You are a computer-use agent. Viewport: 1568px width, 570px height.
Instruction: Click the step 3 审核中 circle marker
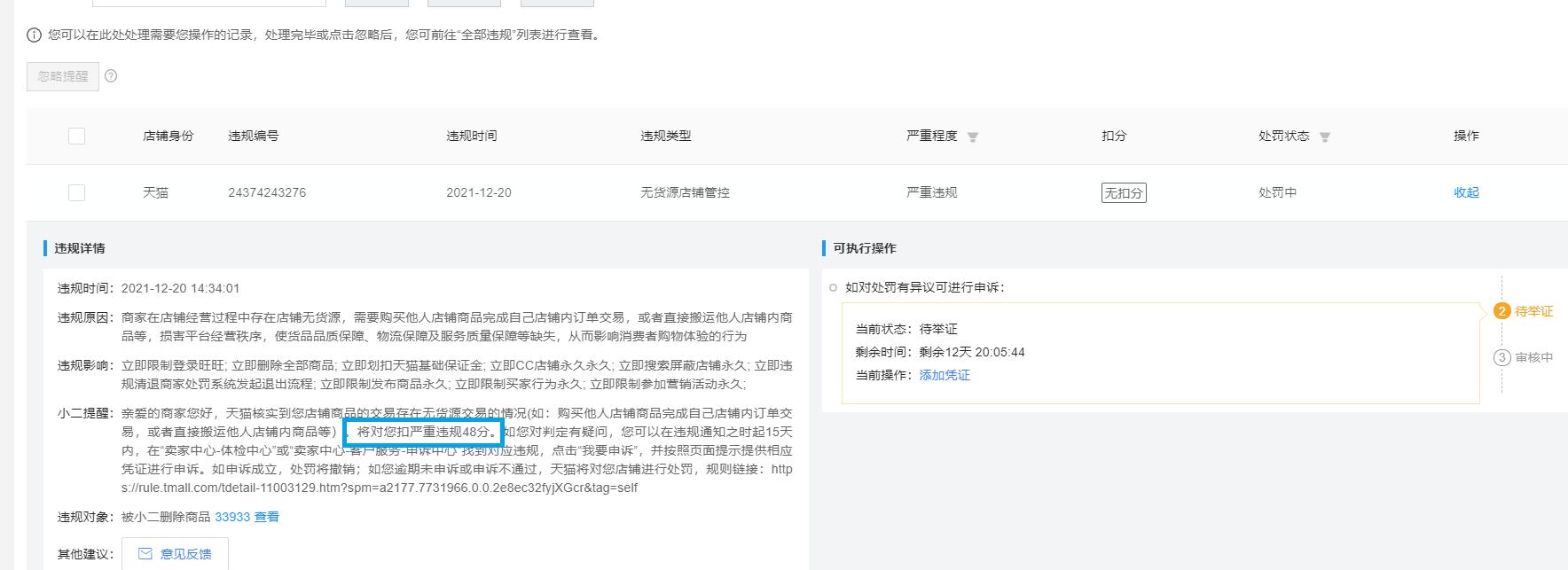point(1501,357)
